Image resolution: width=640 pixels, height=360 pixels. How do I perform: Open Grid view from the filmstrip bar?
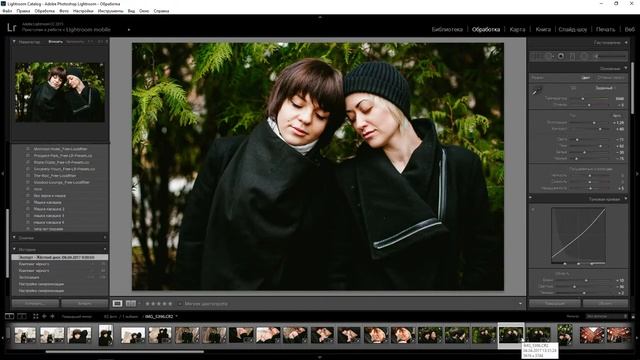click(36, 316)
